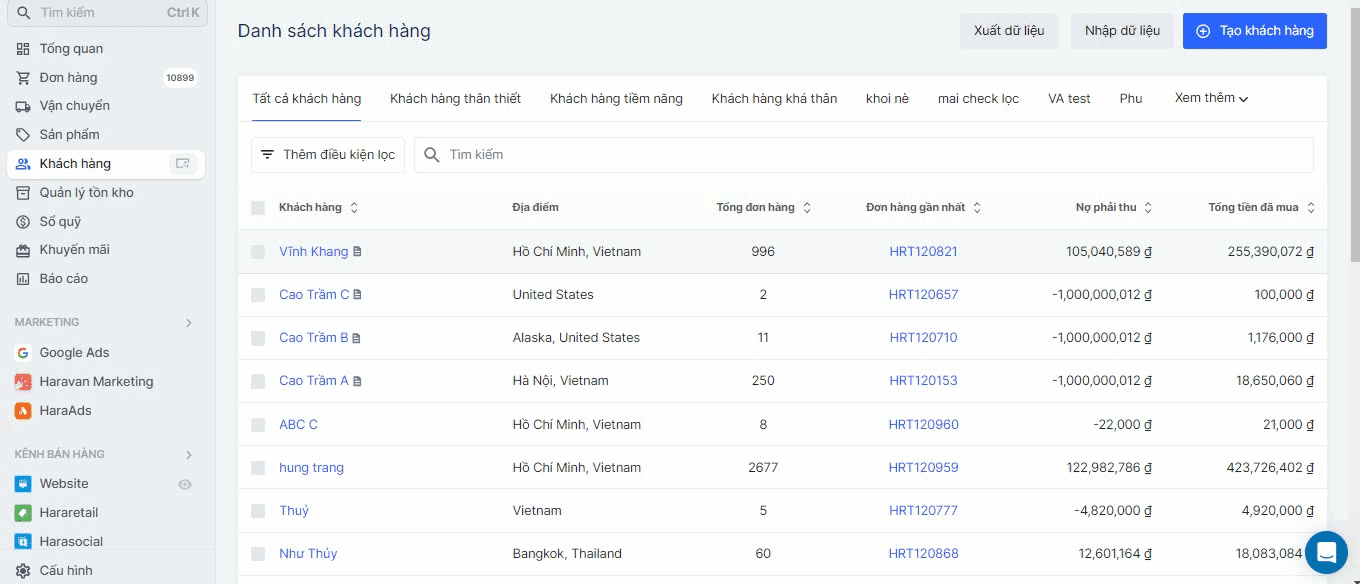Open Cấu hình settings gear

23,571
